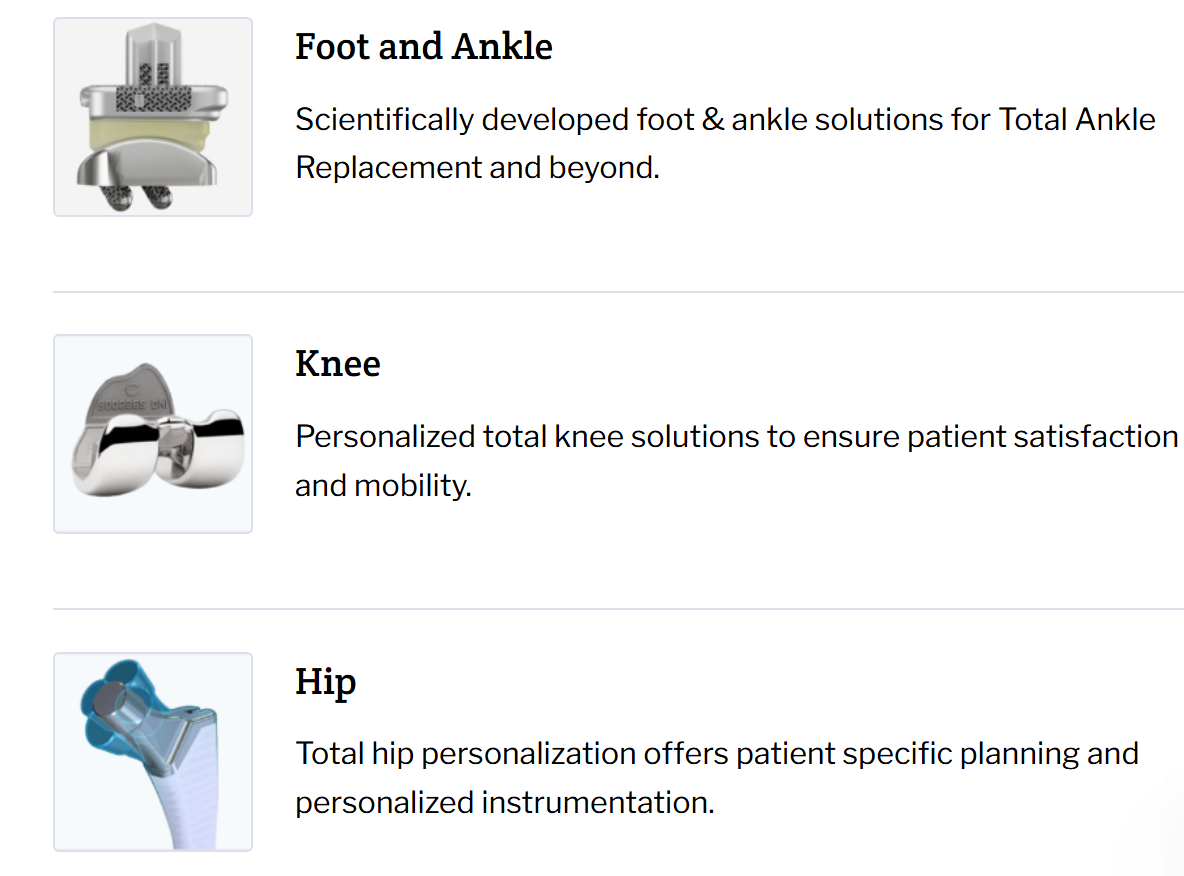Open the "Knee" category heading
The image size is (1184, 876).
pyautogui.click(x=337, y=364)
